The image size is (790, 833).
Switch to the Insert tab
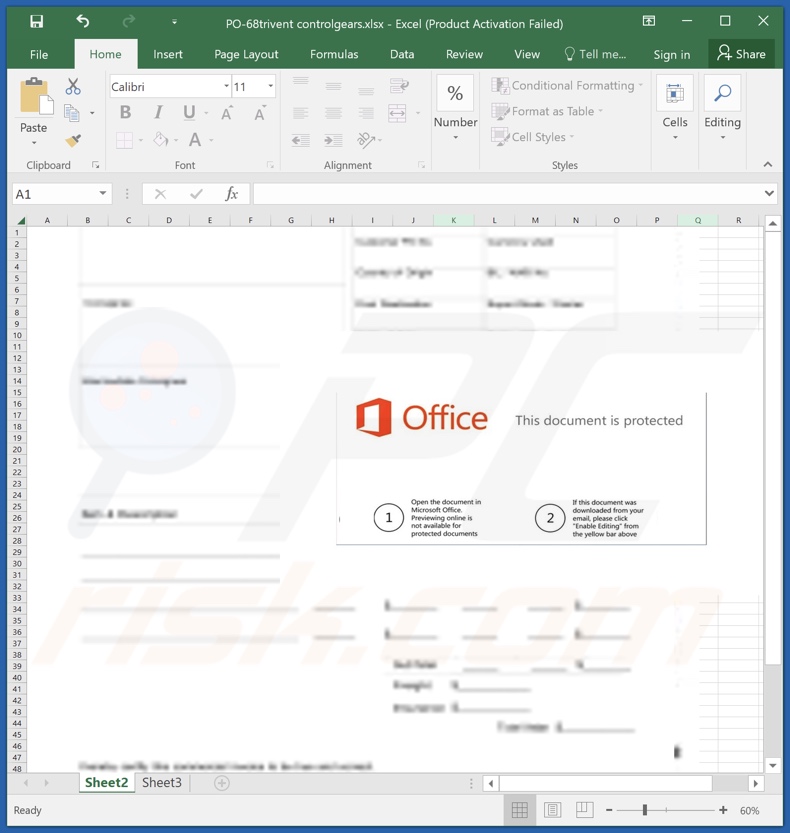pos(168,54)
